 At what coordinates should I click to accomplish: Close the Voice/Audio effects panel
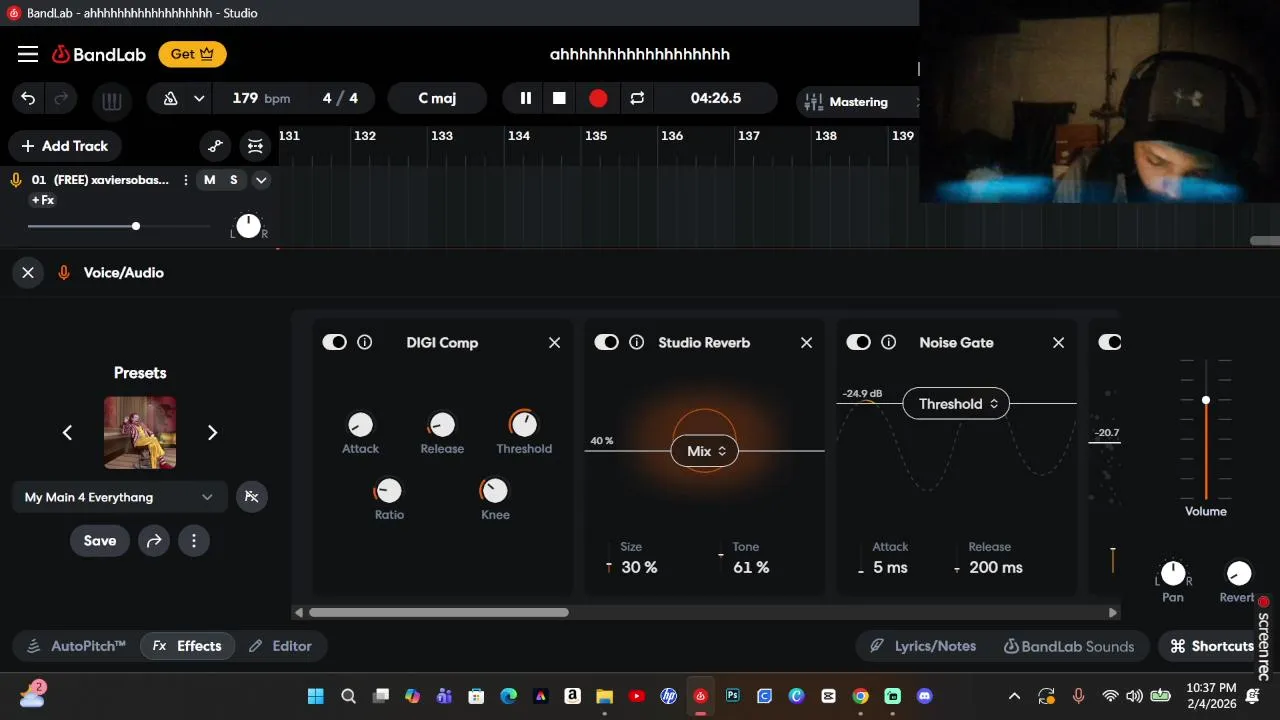(28, 272)
